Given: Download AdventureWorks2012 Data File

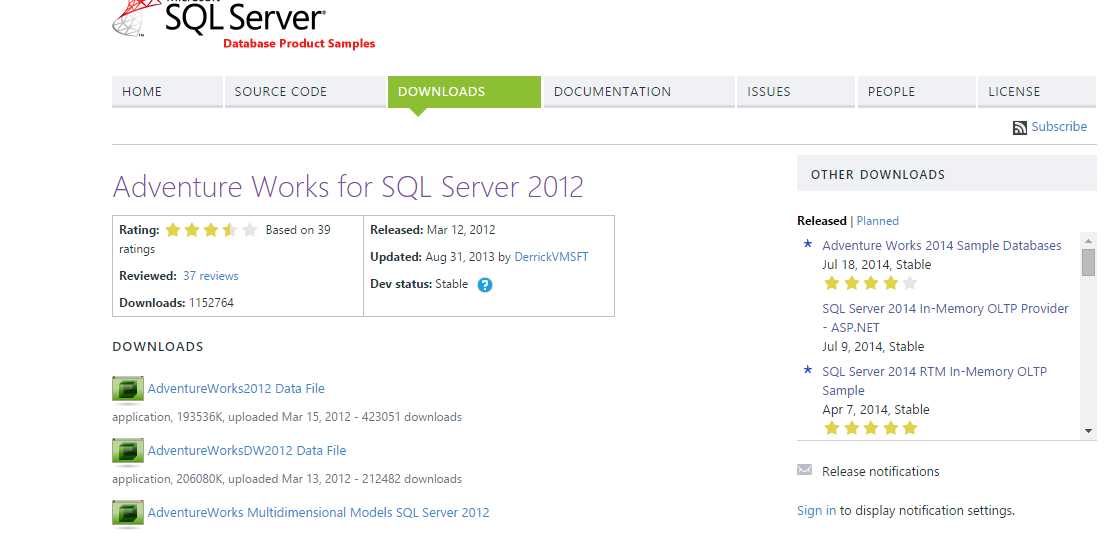Looking at the screenshot, I should [236, 388].
